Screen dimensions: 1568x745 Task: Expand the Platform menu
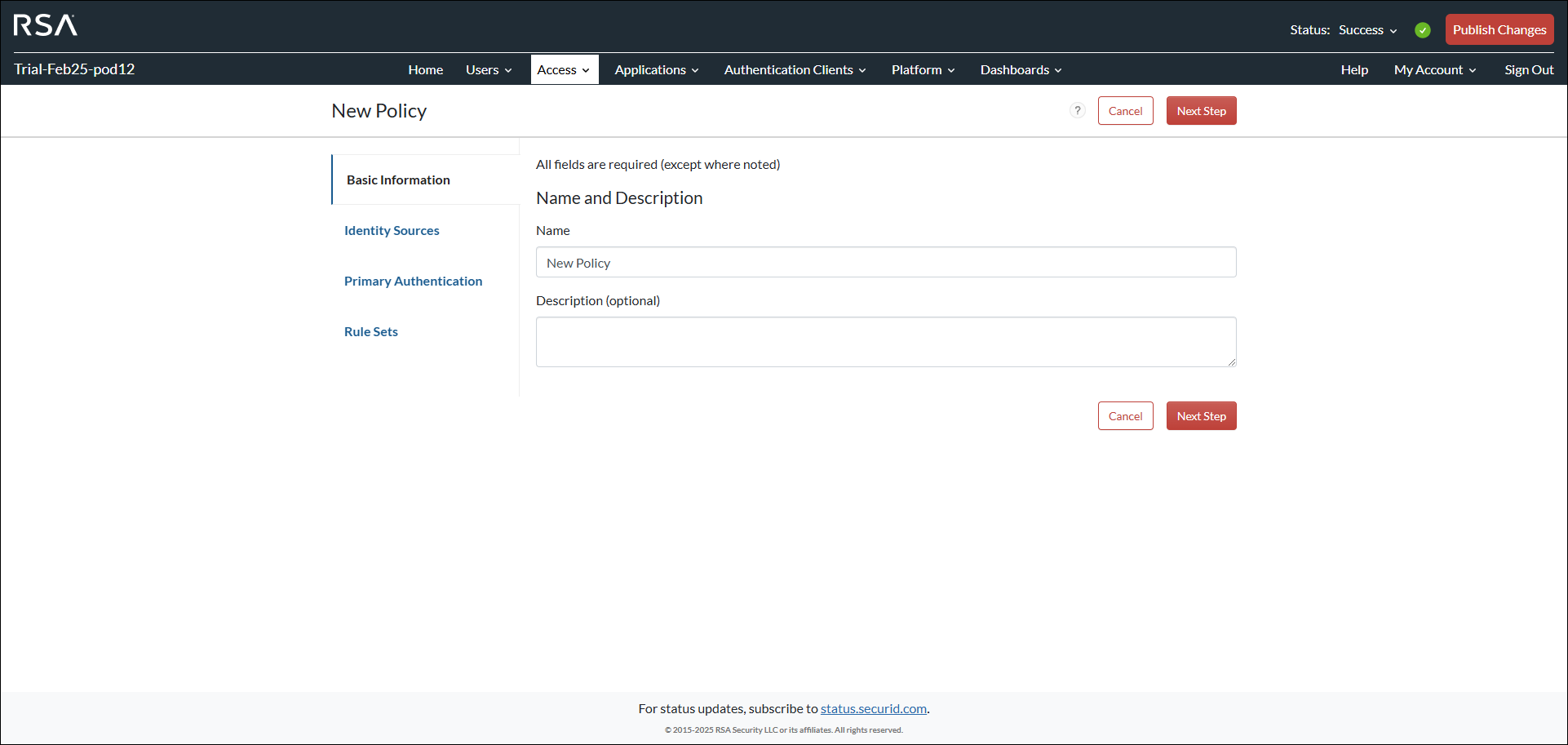pos(923,70)
